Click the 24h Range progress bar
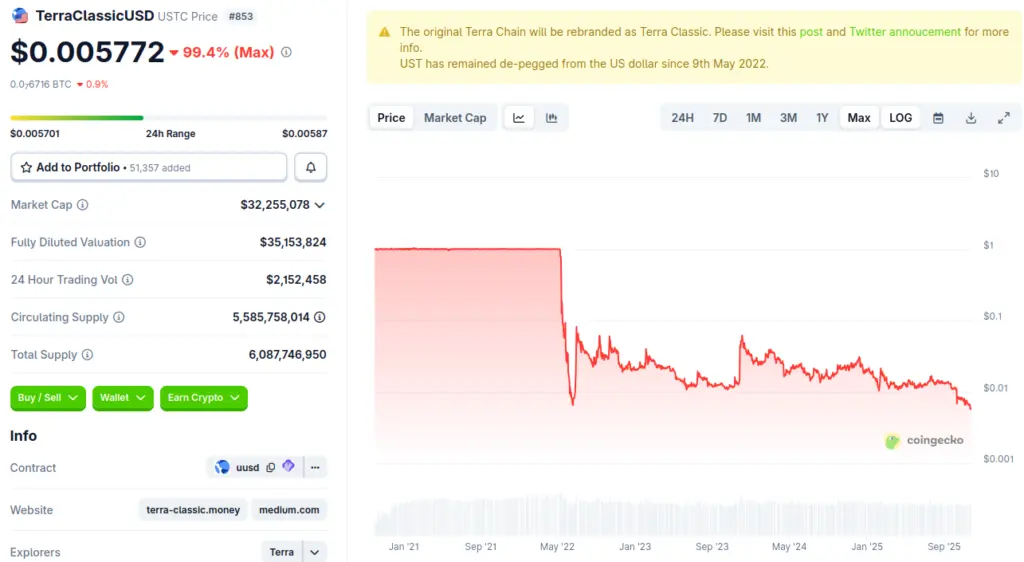This screenshot has height=562, width=1024. click(168, 118)
